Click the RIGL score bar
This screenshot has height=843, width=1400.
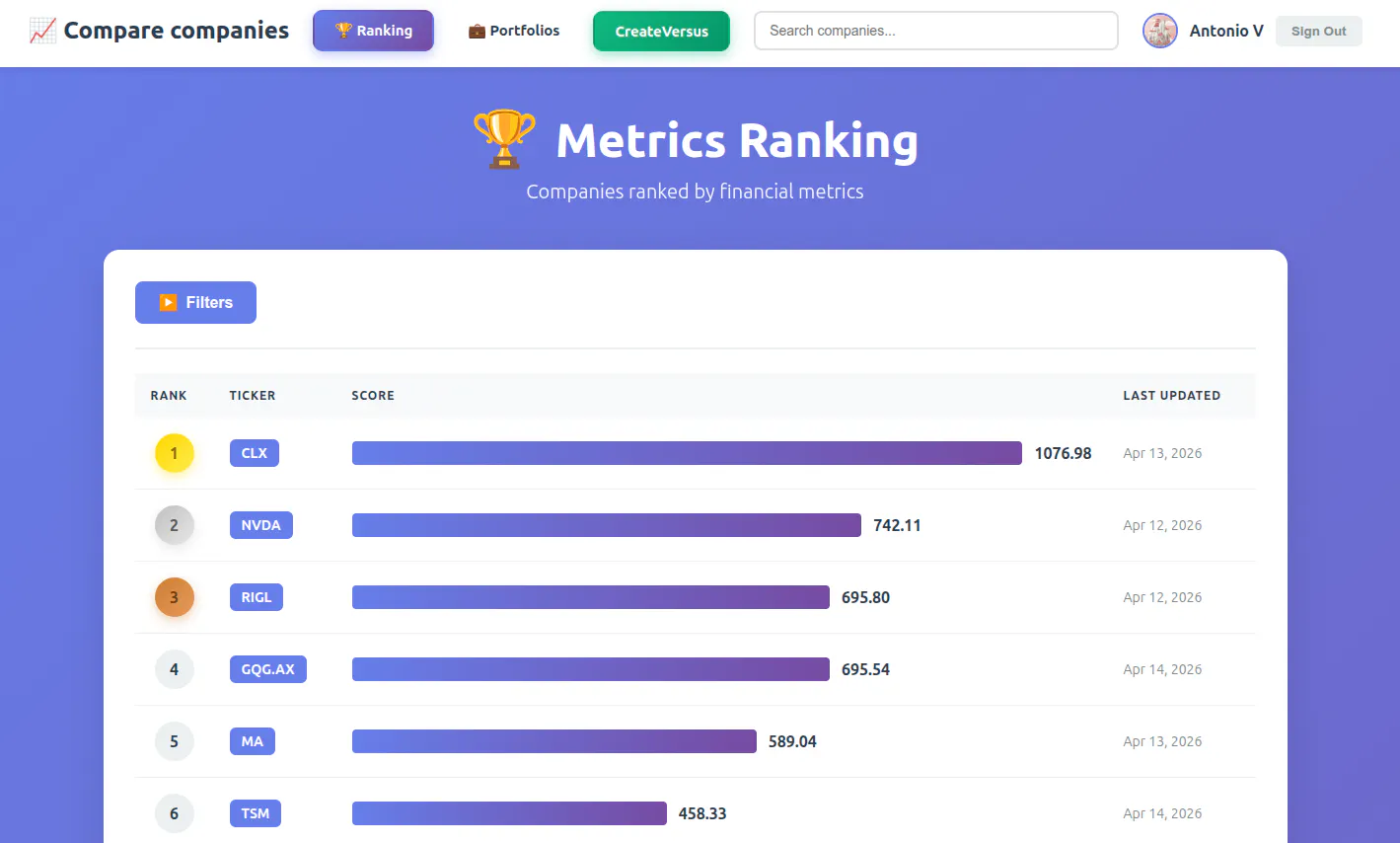pos(591,597)
